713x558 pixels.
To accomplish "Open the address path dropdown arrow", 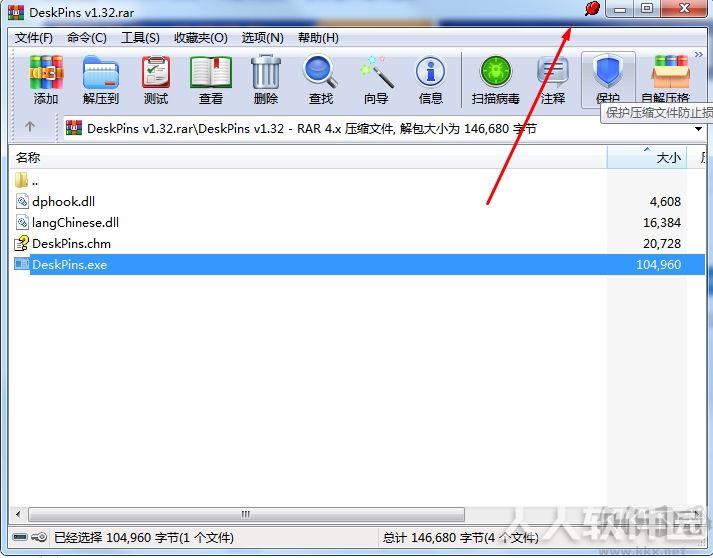I will [x=698, y=129].
